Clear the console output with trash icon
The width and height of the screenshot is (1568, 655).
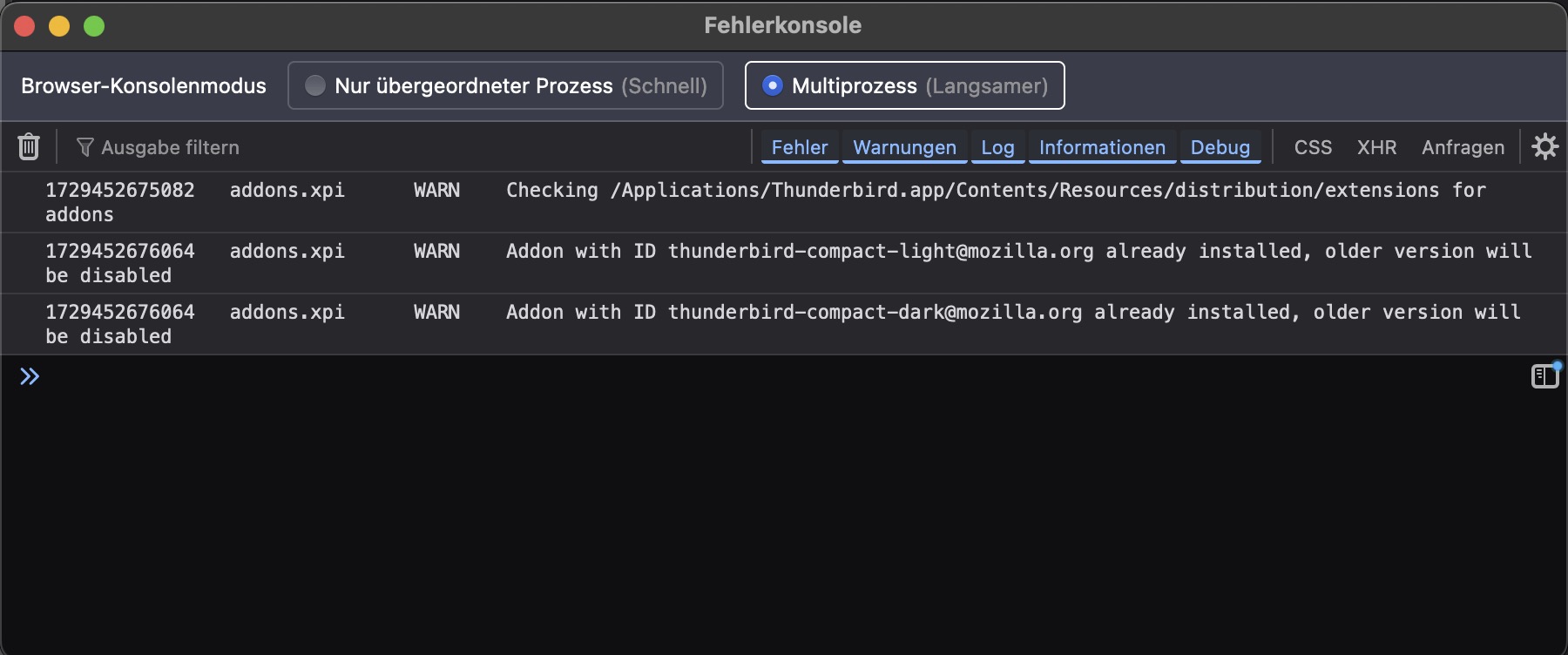[x=29, y=146]
